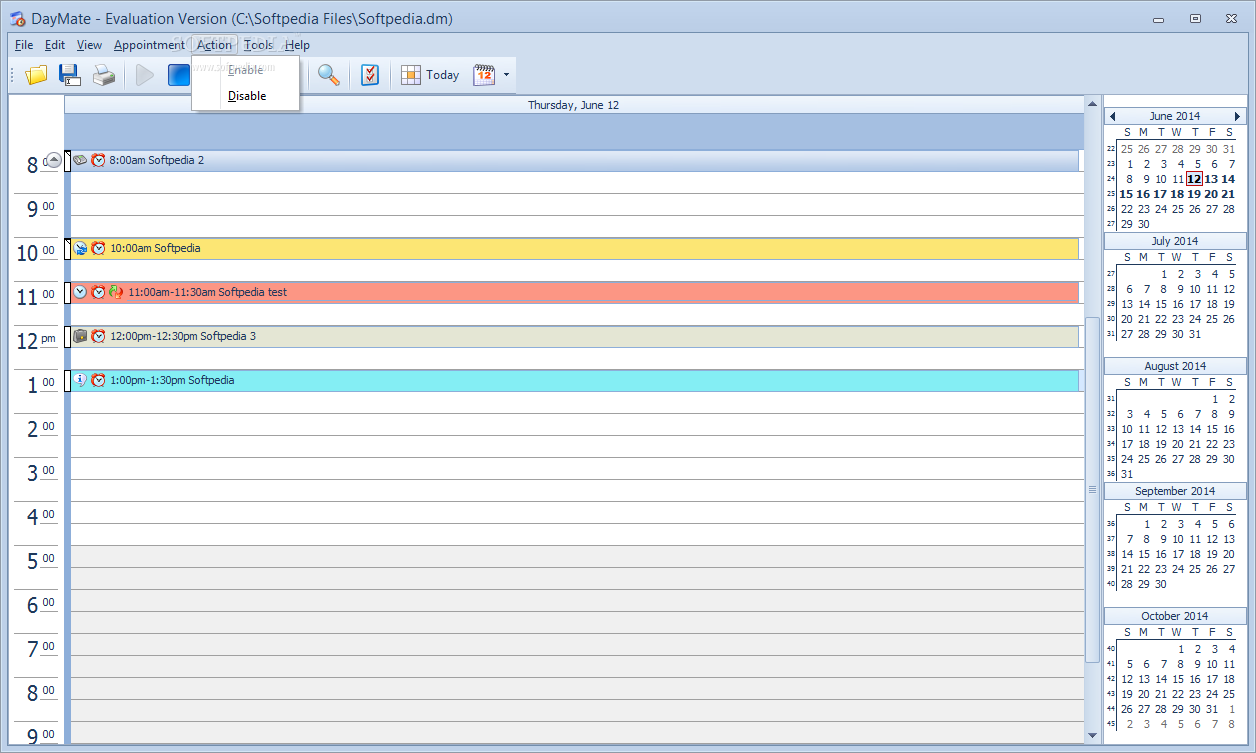Click the empty 2:00 time slot
Image resolution: width=1256 pixels, height=753 pixels.
tap(575, 424)
